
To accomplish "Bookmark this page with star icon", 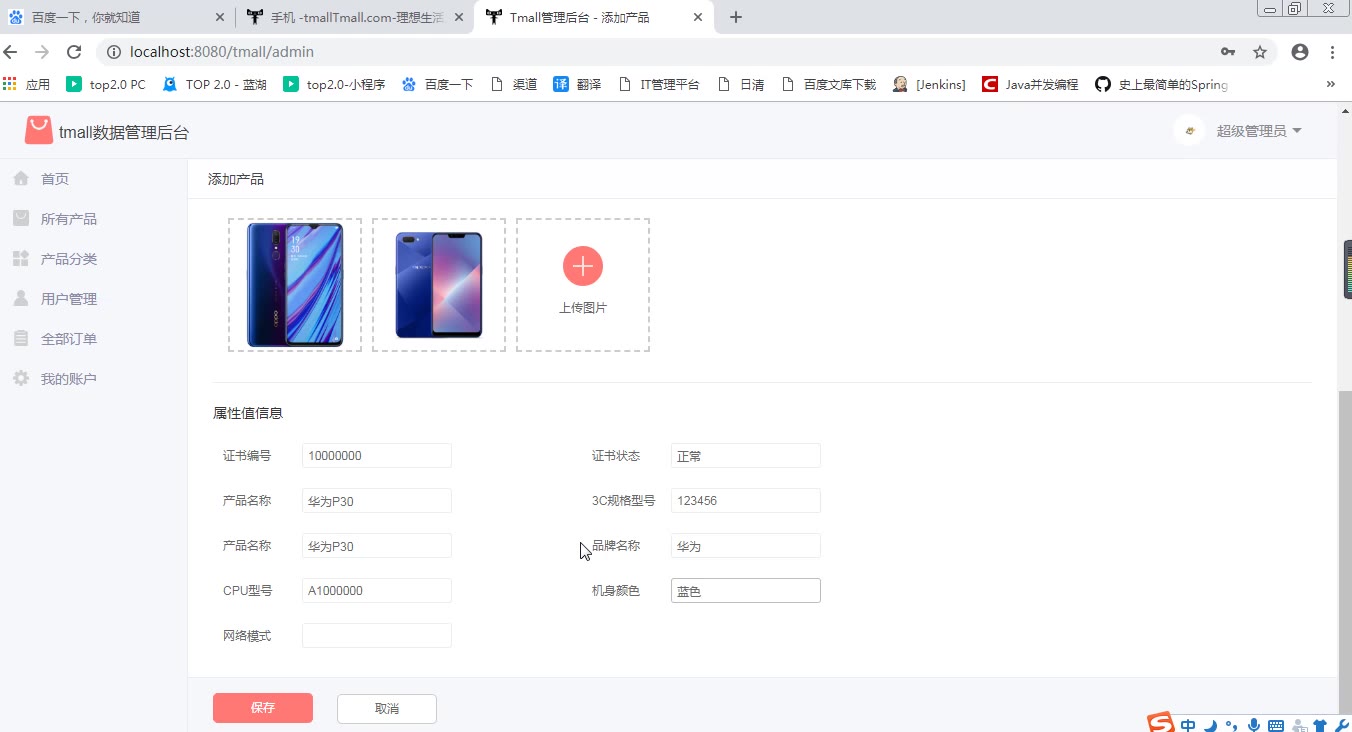I will coord(1260,52).
